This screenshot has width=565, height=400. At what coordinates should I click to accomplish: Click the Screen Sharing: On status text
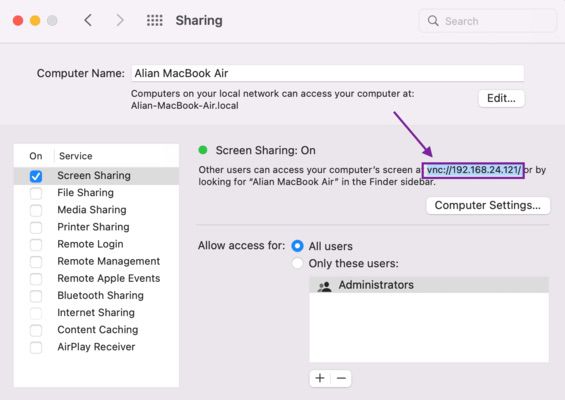coord(266,150)
